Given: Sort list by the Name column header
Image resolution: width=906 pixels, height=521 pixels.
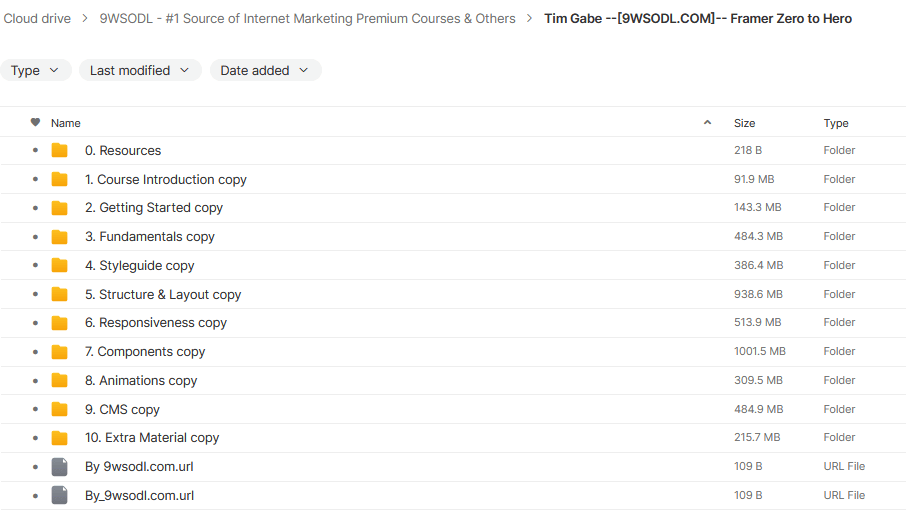Looking at the screenshot, I should tap(66, 123).
